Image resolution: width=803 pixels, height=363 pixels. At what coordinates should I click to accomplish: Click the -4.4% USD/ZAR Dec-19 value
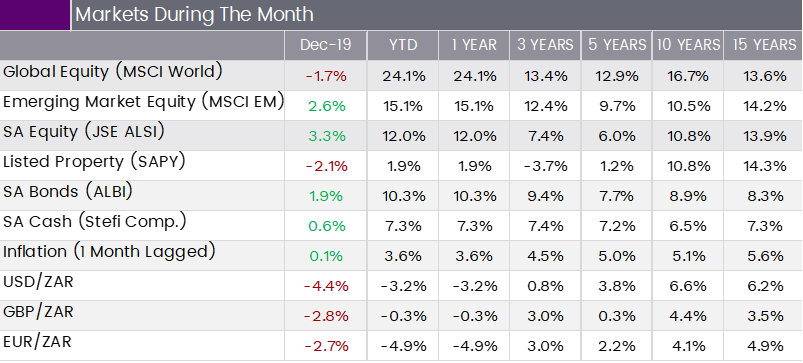326,286
